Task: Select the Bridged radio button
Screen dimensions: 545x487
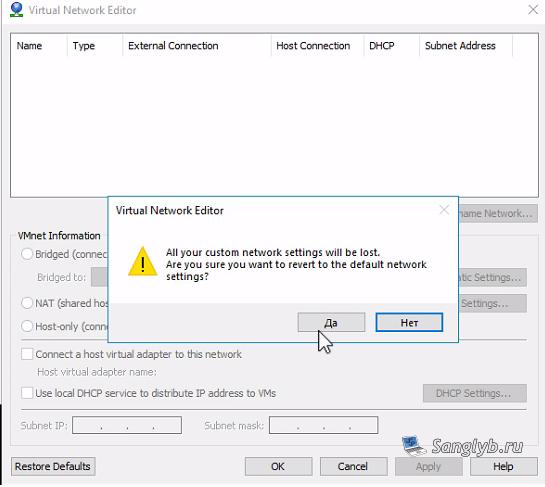Action: (x=27, y=254)
